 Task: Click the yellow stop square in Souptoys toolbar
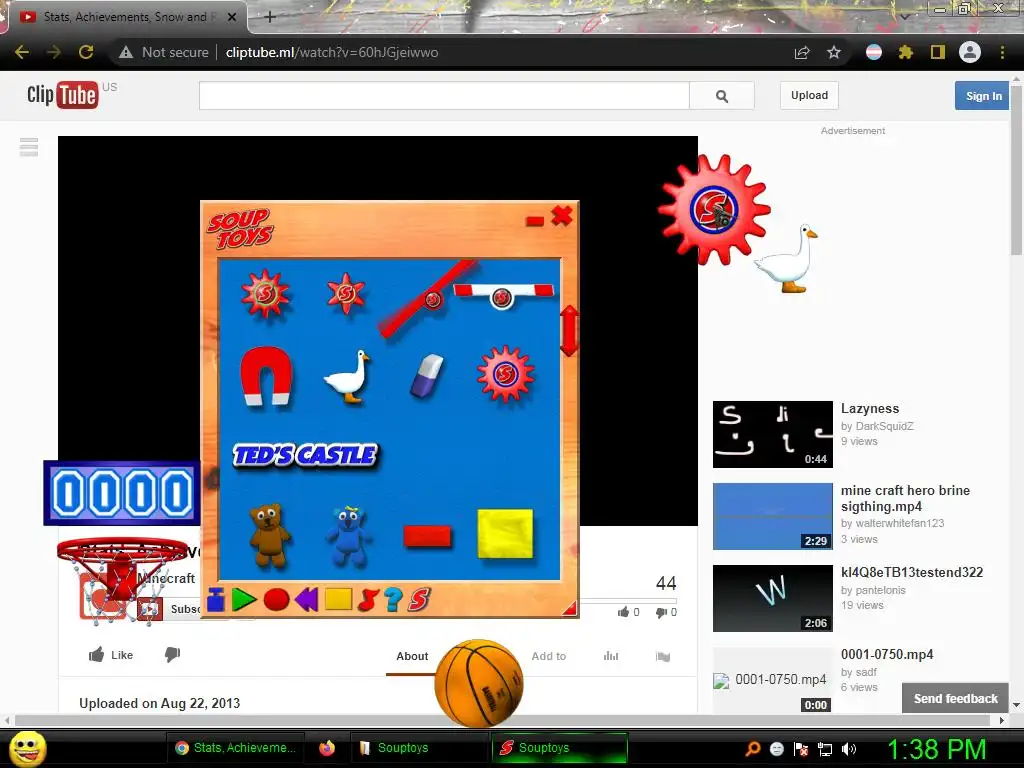[338, 599]
